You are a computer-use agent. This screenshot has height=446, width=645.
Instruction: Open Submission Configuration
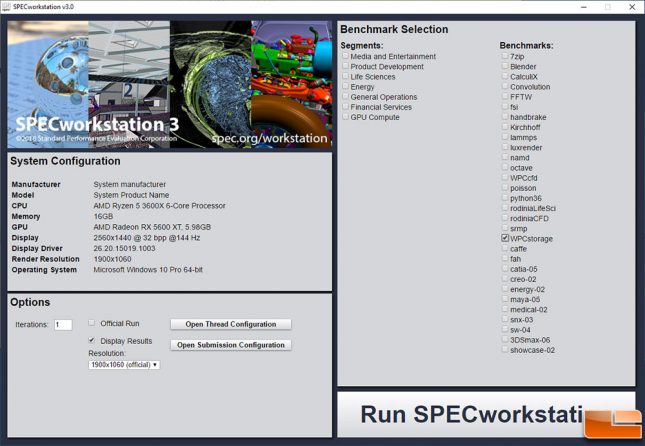click(x=231, y=345)
